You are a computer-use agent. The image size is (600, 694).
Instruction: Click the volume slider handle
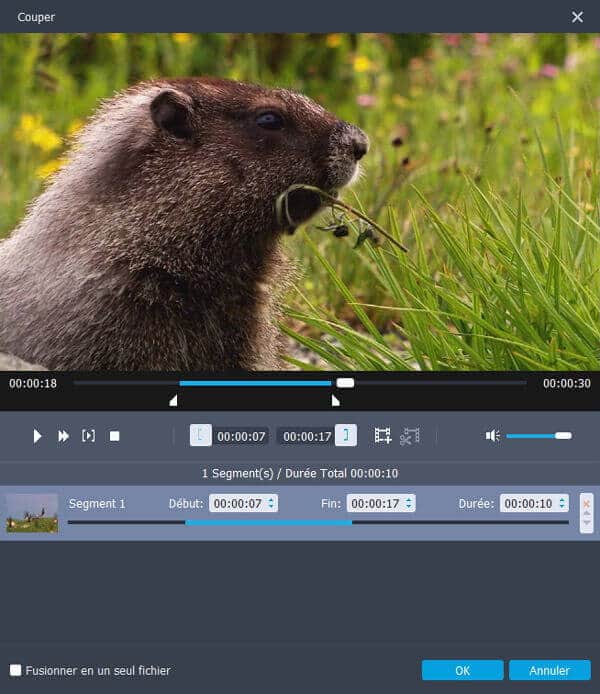click(x=563, y=436)
